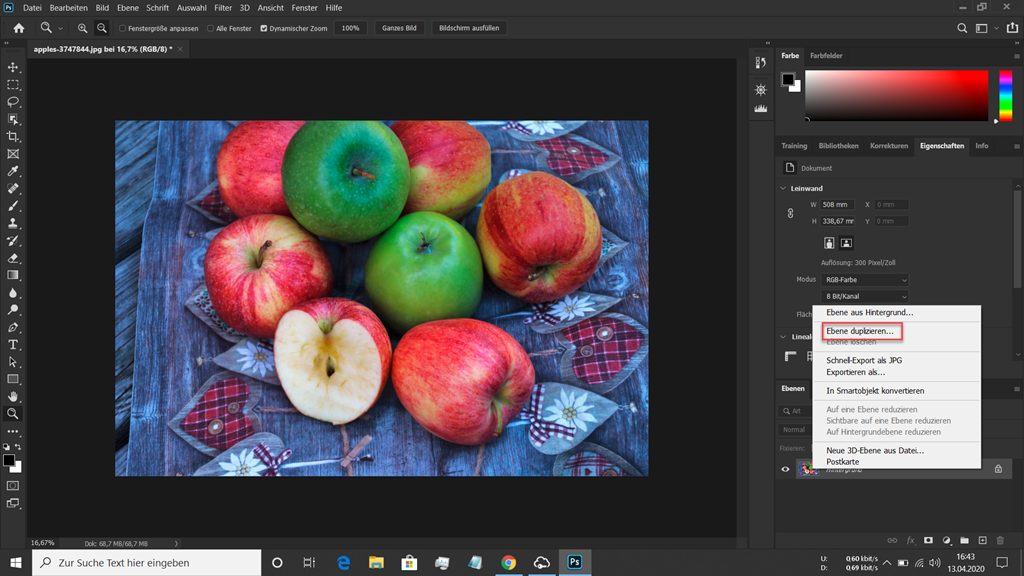Click the zoom-out magnifier in options bar
The image size is (1024, 576).
point(102,28)
